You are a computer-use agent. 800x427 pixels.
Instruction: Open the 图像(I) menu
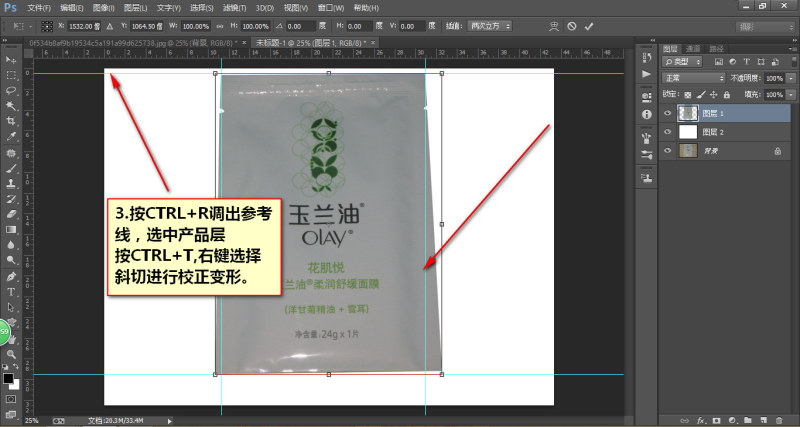(104, 8)
